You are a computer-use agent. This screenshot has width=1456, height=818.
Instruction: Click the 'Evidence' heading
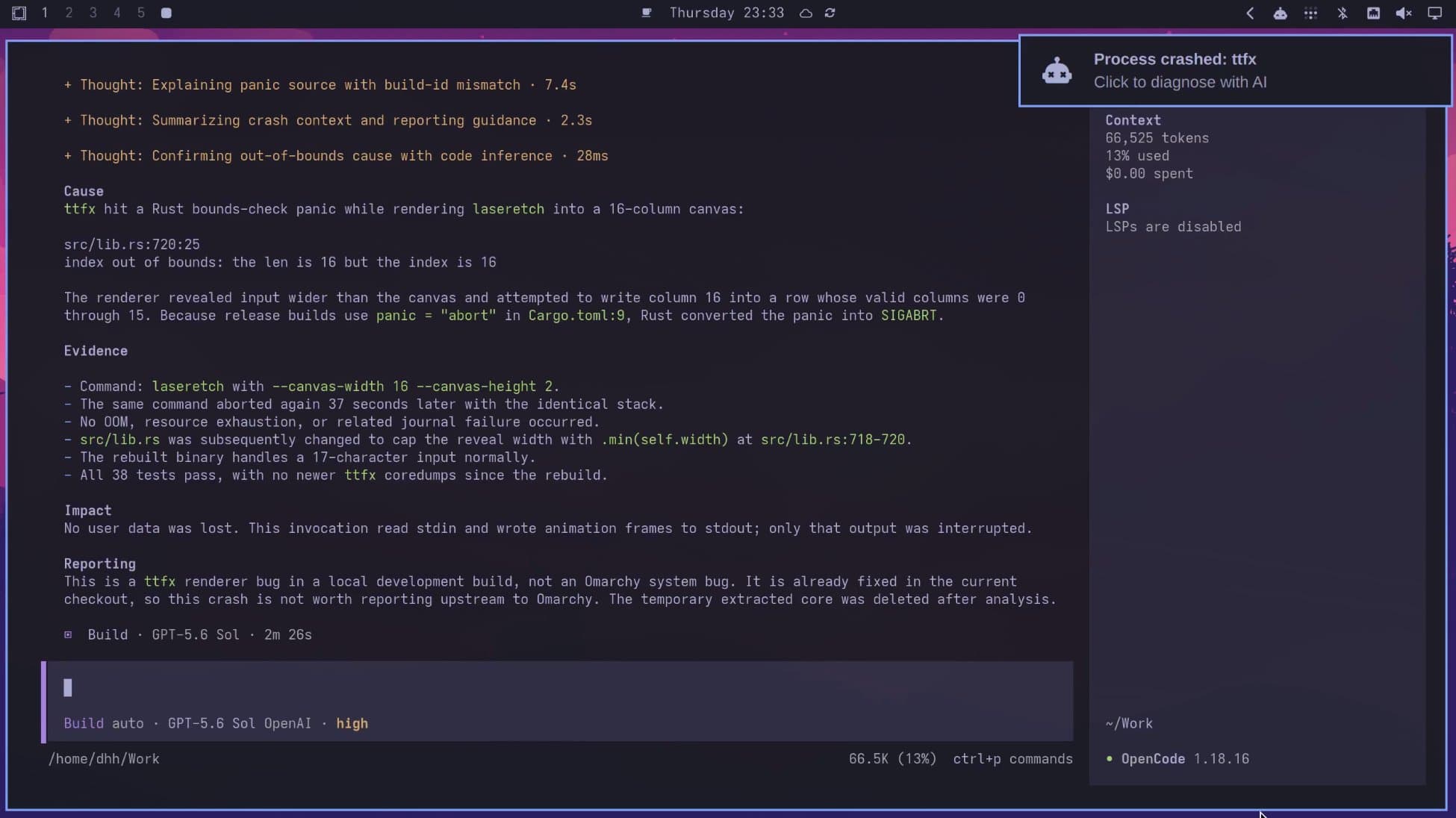pyautogui.click(x=96, y=351)
